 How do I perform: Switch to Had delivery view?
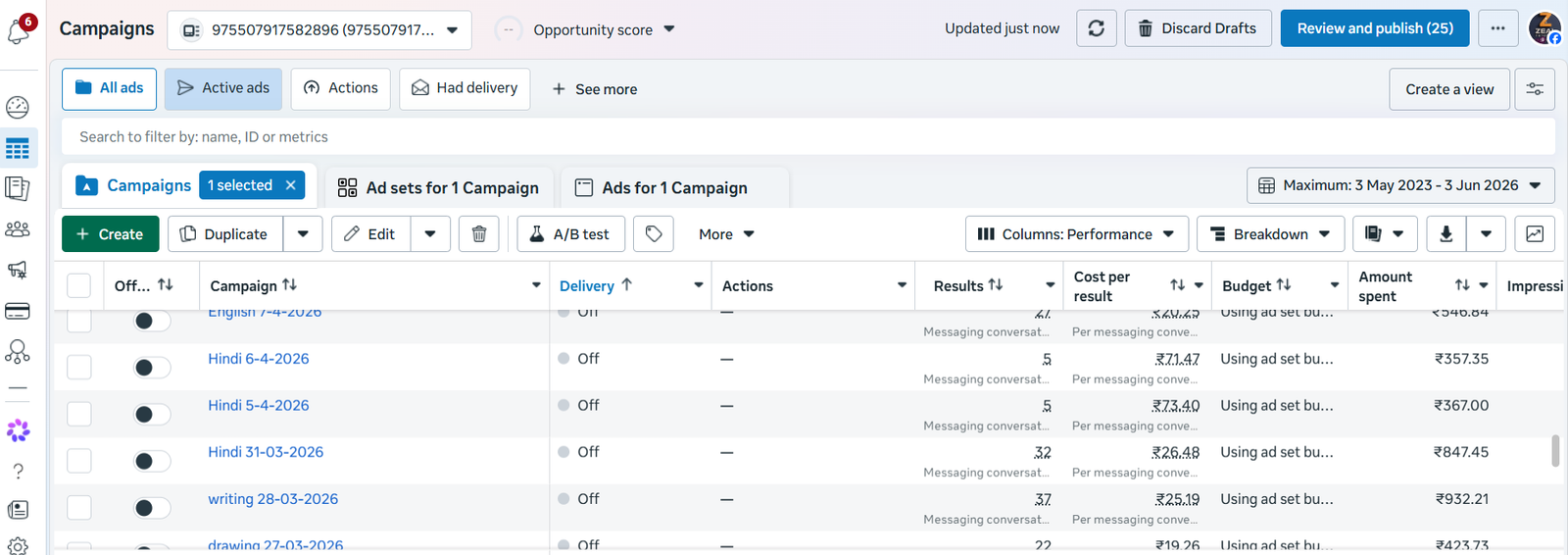point(465,88)
